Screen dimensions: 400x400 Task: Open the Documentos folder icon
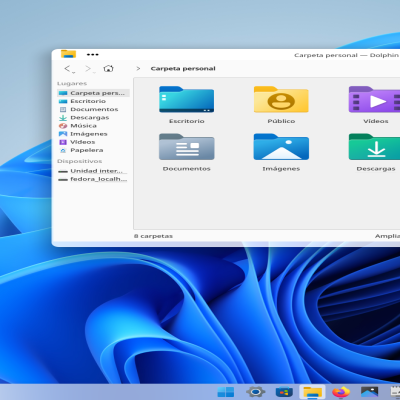coord(187,147)
